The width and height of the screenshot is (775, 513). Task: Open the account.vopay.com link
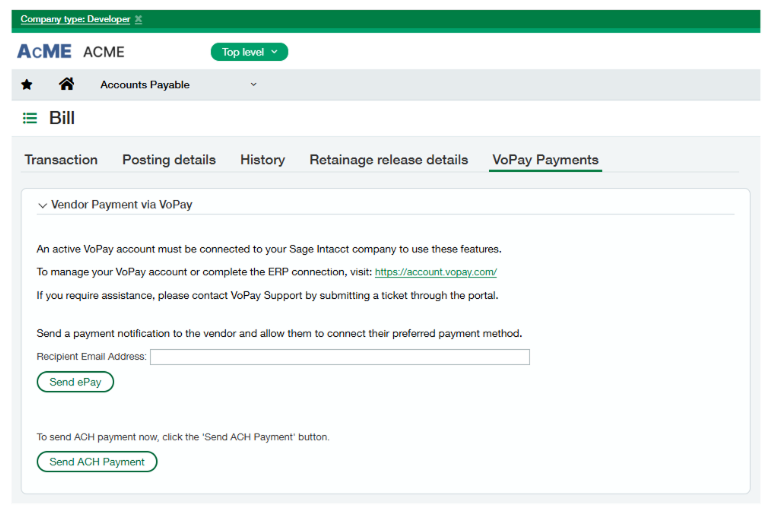tap(436, 272)
